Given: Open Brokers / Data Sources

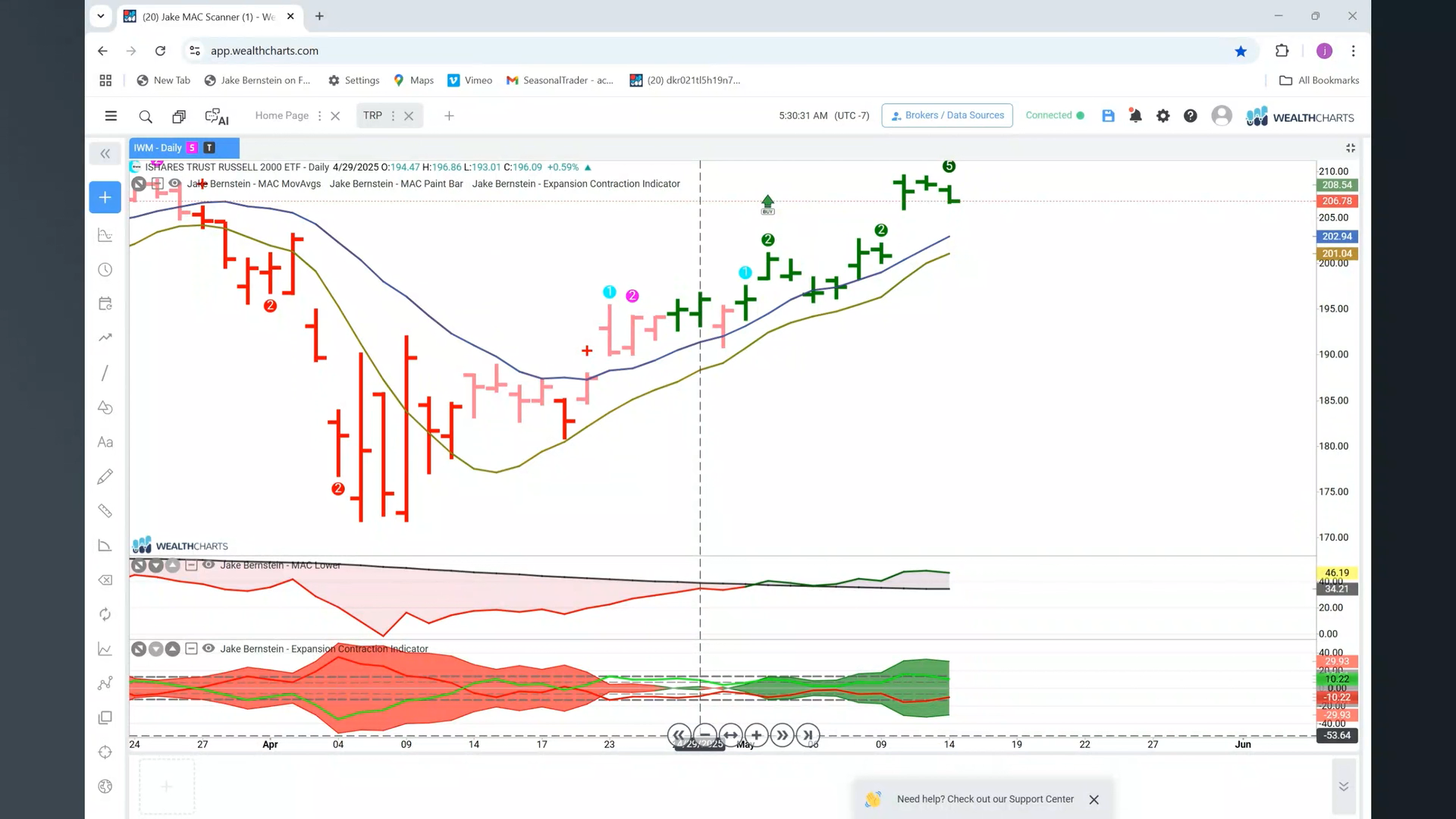Looking at the screenshot, I should tap(947, 115).
